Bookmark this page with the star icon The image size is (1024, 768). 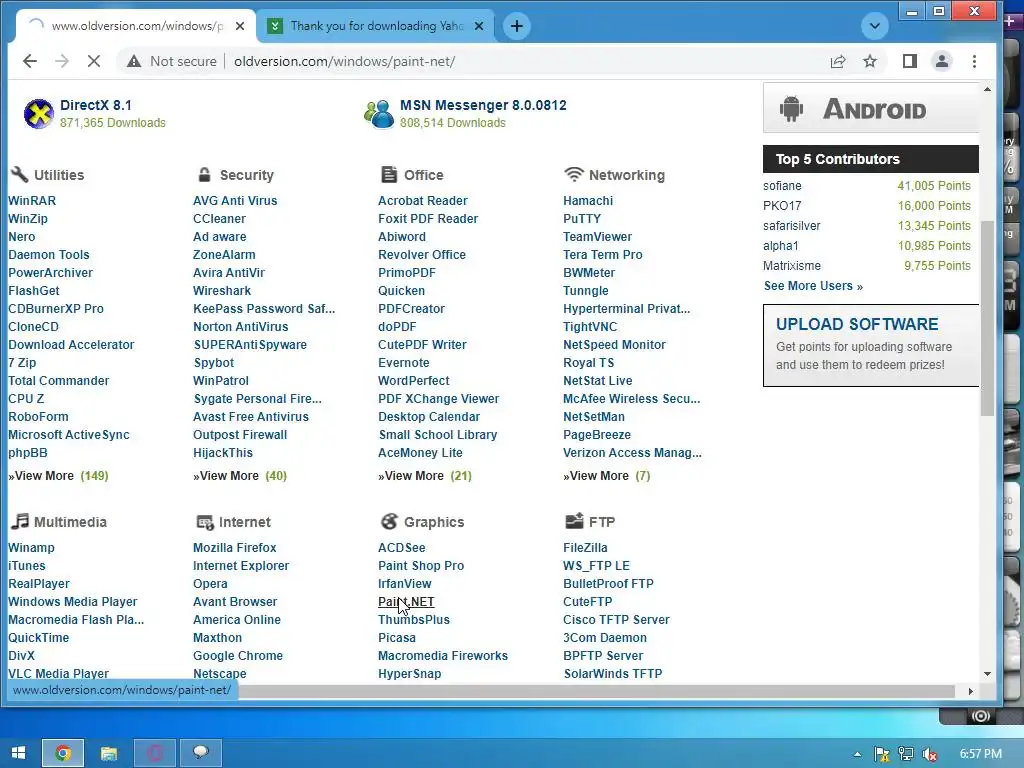(870, 61)
